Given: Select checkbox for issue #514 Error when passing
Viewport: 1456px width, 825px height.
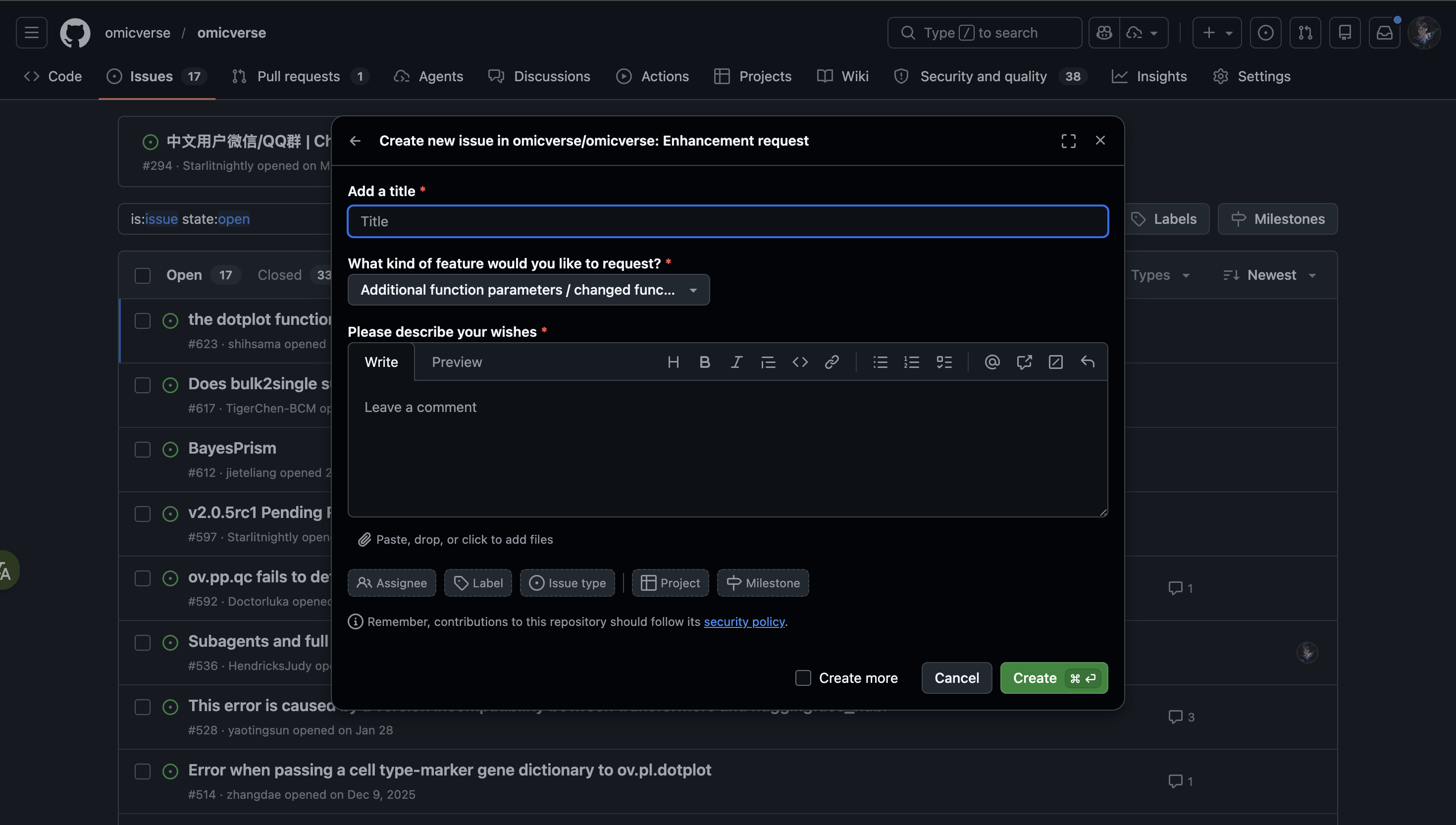Looking at the screenshot, I should (142, 771).
